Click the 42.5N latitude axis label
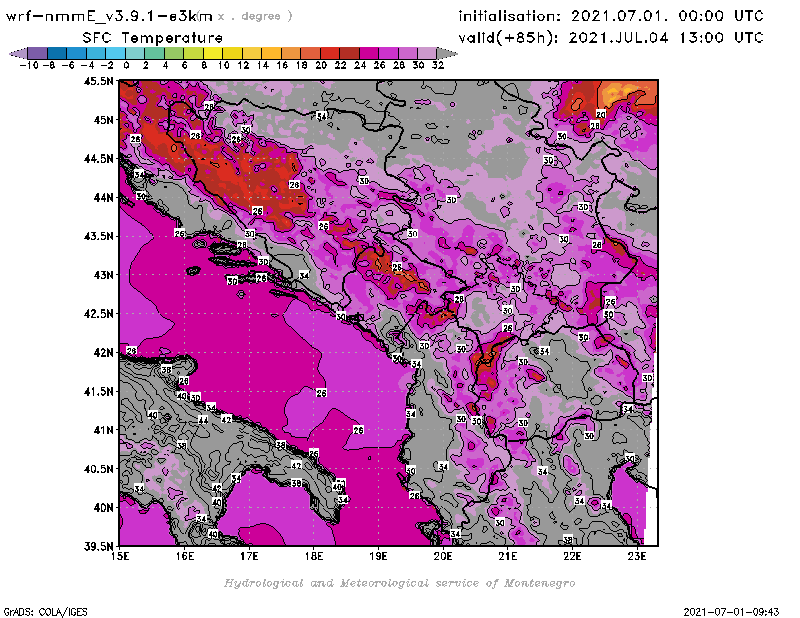 pyautogui.click(x=98, y=314)
